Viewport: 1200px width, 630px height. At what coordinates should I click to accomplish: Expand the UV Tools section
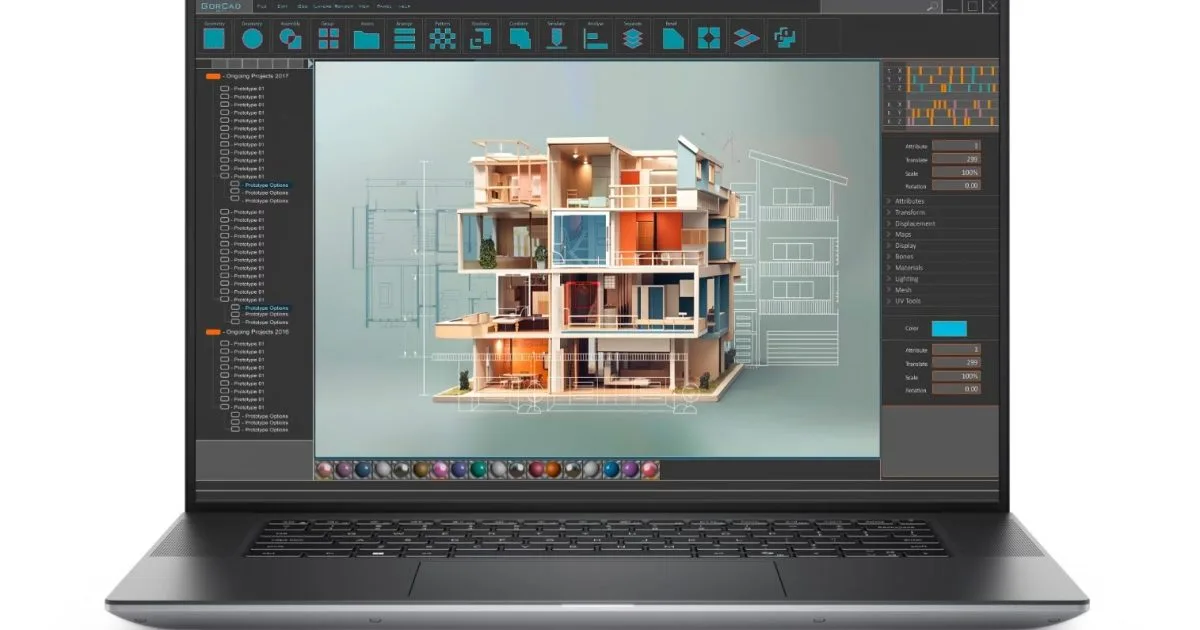pos(907,301)
